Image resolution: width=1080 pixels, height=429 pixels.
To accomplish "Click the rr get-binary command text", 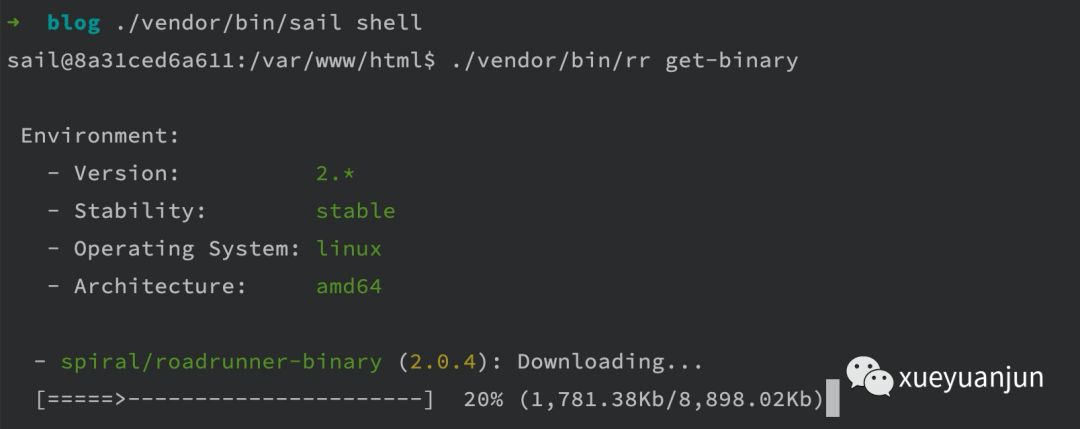I will click(625, 61).
